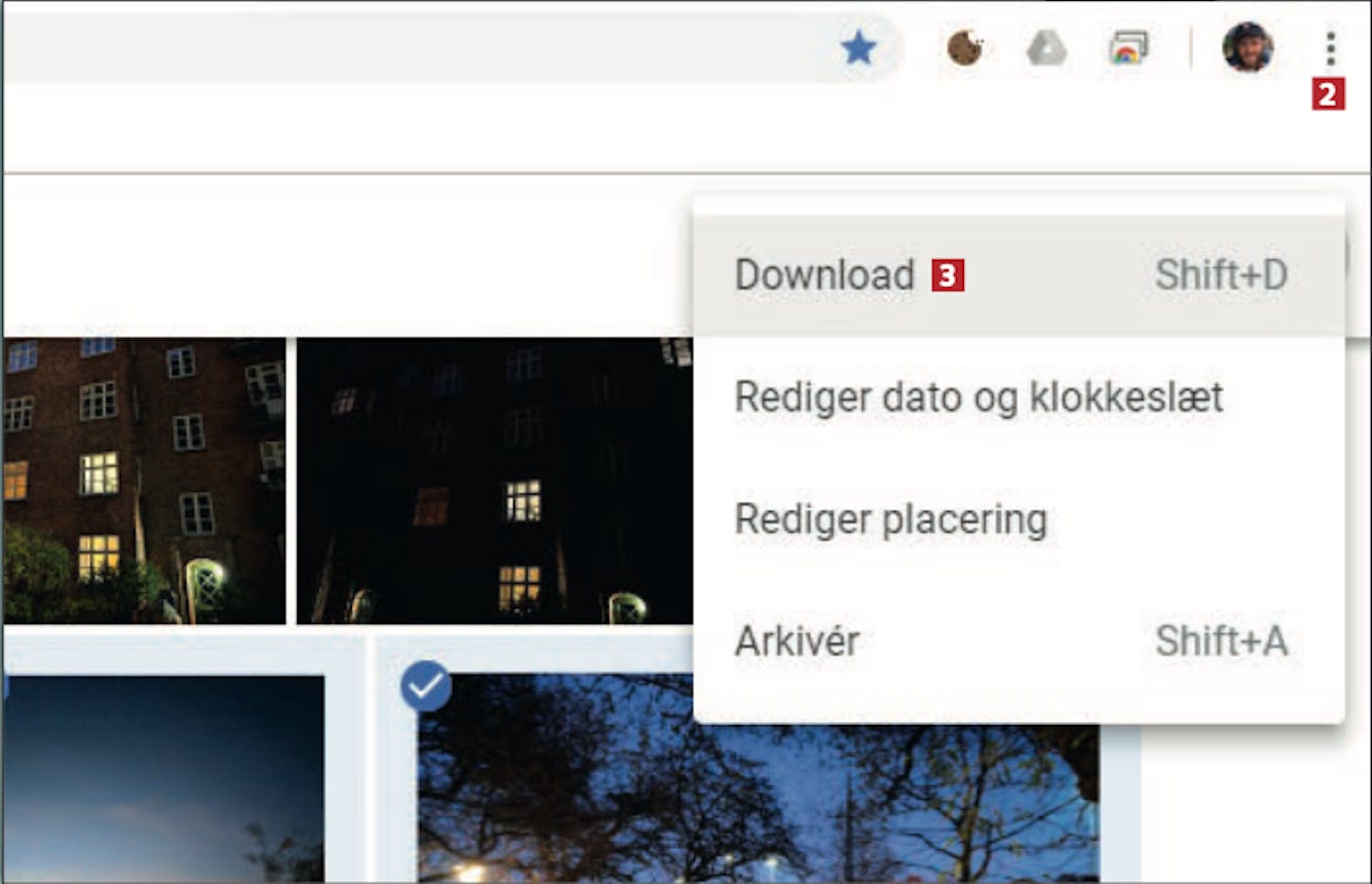
Task: Choose Arkivér from the menu
Action: [1018, 640]
